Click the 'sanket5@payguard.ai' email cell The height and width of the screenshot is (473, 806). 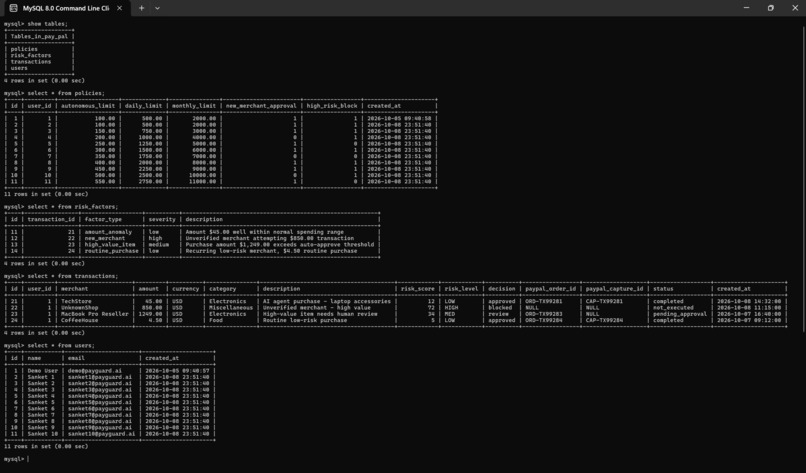point(100,402)
